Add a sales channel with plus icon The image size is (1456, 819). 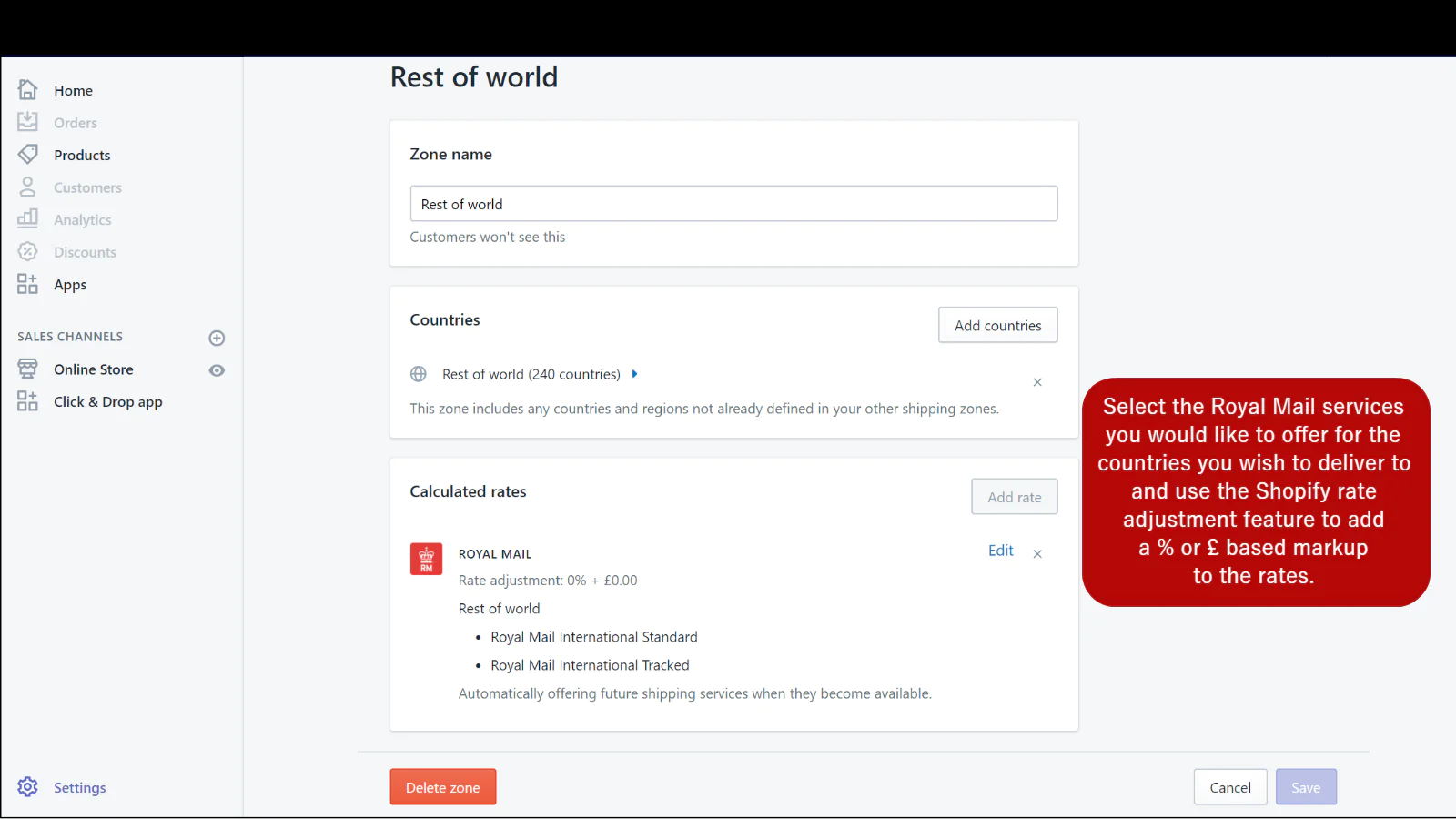coord(217,338)
